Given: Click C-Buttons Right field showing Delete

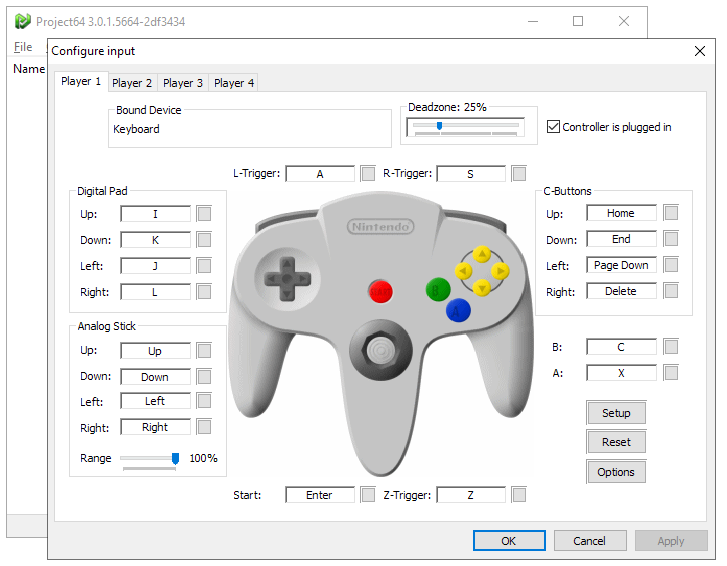Looking at the screenshot, I should pyautogui.click(x=621, y=291).
